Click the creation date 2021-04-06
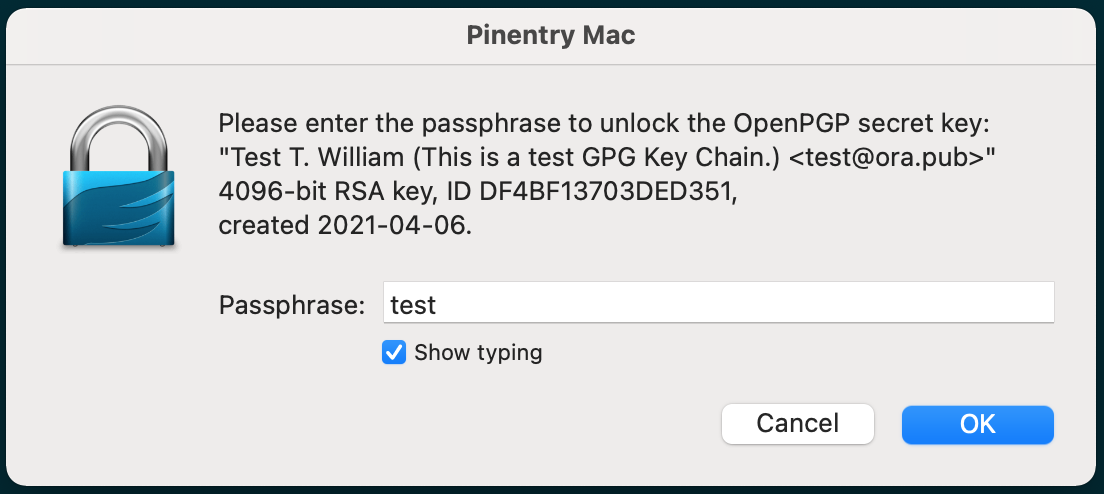This screenshot has width=1104, height=494. tap(394, 226)
